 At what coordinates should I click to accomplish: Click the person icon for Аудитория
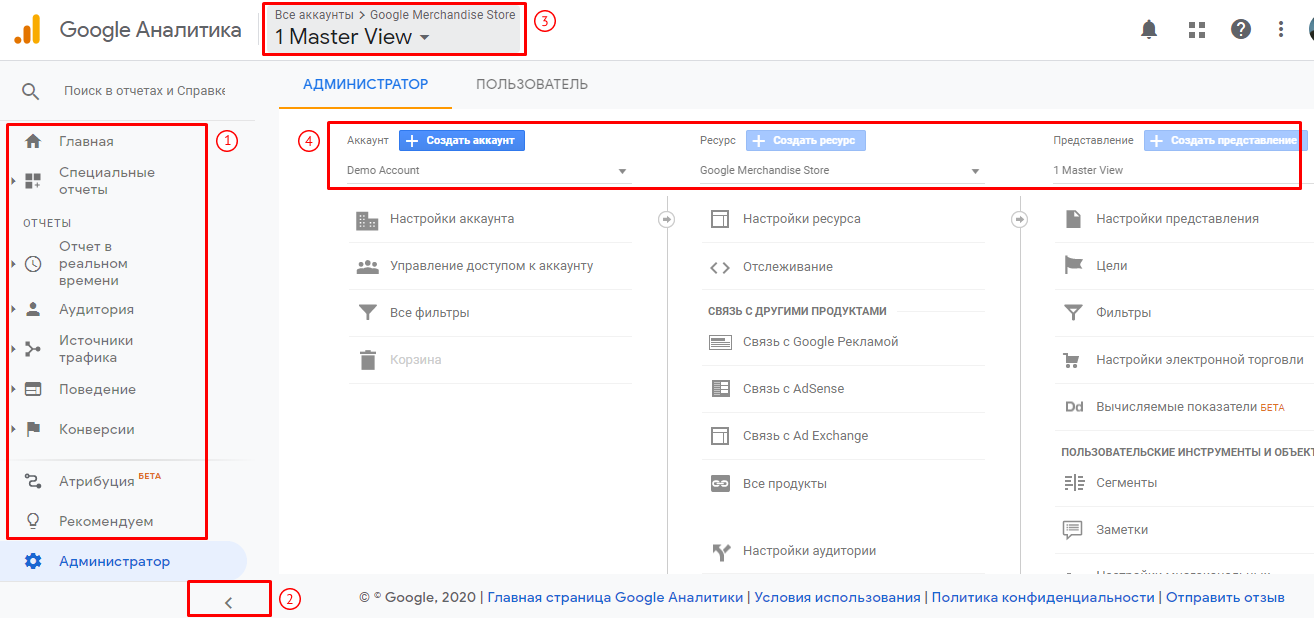coord(33,309)
